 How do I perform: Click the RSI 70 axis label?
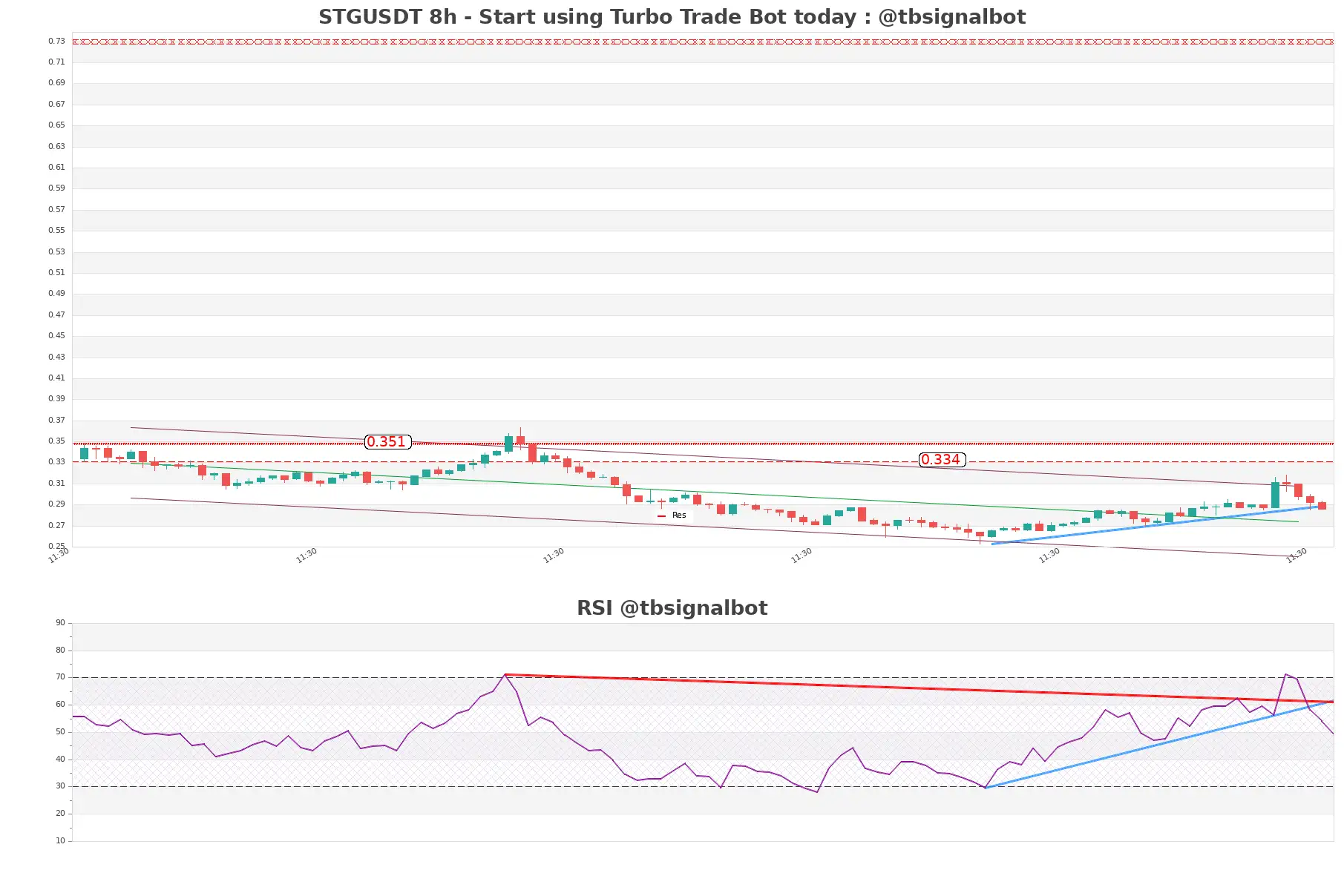(60, 677)
